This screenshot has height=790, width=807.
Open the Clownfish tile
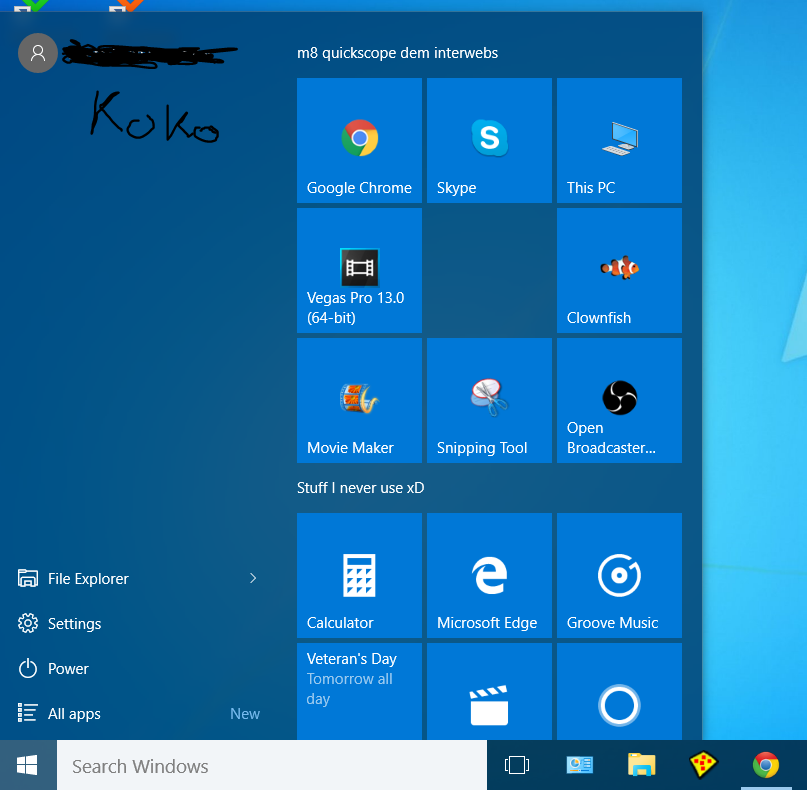click(x=619, y=270)
